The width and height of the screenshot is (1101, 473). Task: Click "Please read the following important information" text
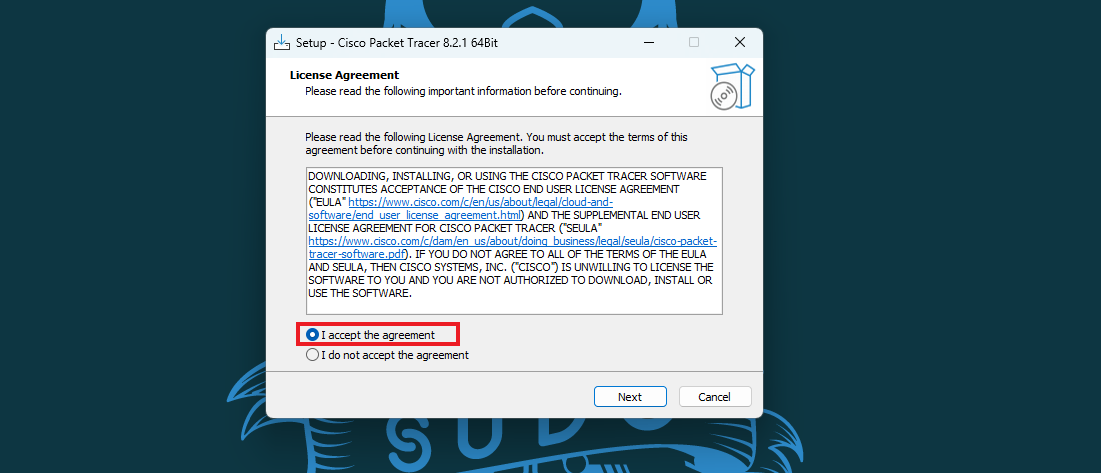(463, 91)
